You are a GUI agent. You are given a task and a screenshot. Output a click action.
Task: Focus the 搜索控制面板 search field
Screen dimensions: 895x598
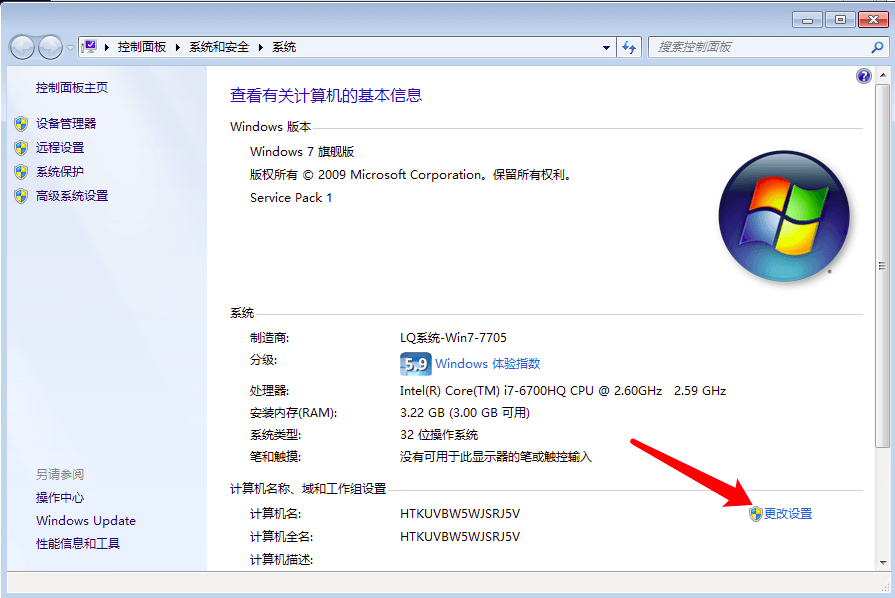tap(761, 47)
